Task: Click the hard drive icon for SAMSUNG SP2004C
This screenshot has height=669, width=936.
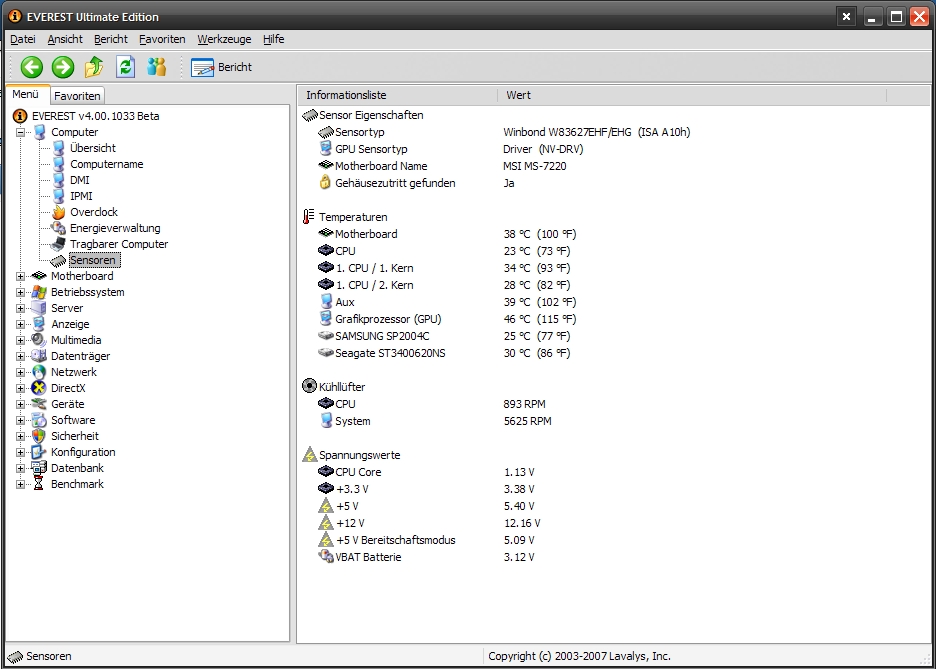Action: (325, 335)
